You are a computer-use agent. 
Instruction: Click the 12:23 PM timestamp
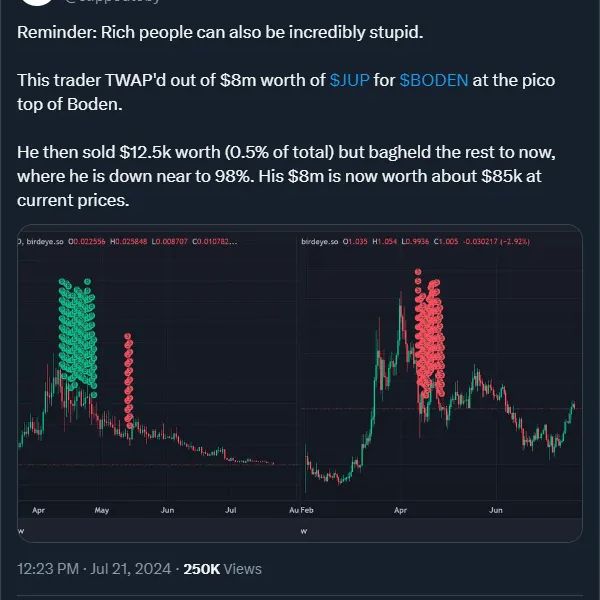tap(48, 569)
